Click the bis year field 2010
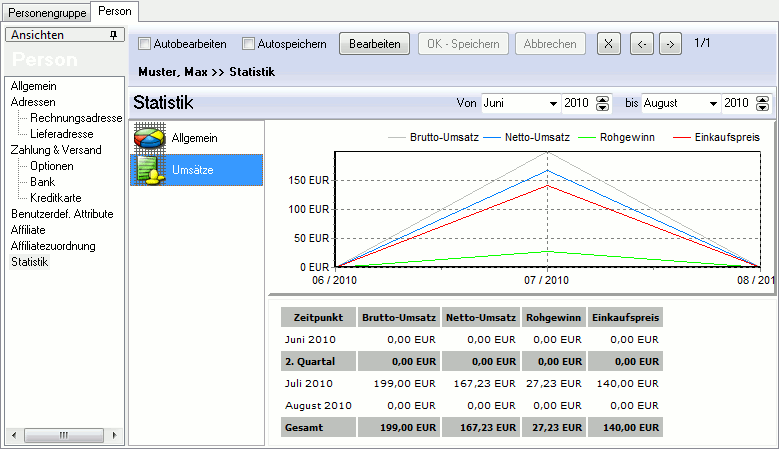 [737, 103]
